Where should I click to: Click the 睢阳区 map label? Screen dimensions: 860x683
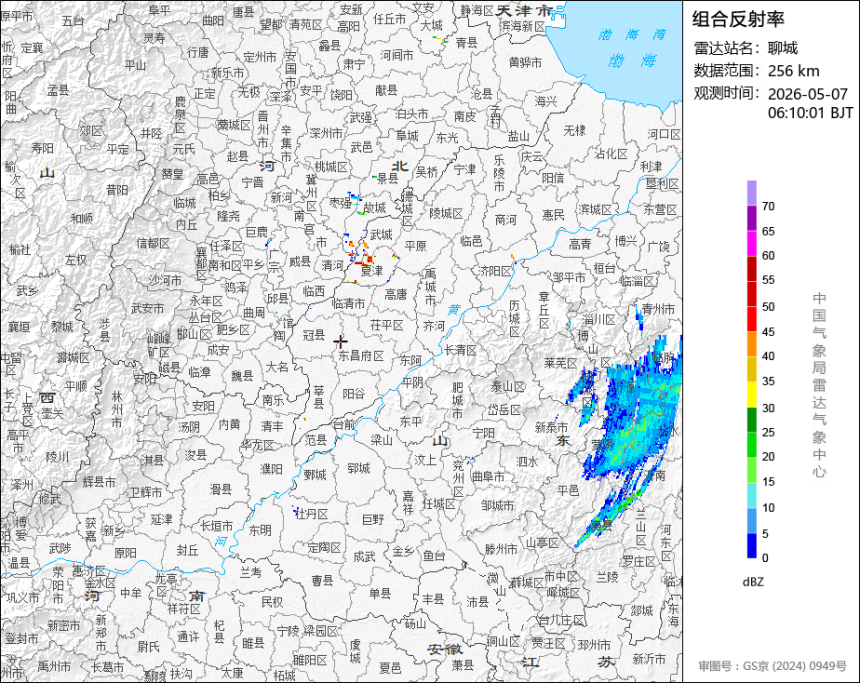[309, 659]
